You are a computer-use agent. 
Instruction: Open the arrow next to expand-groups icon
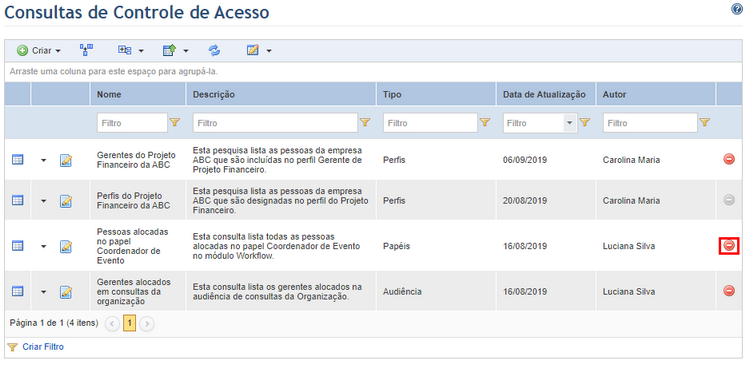coord(141,51)
